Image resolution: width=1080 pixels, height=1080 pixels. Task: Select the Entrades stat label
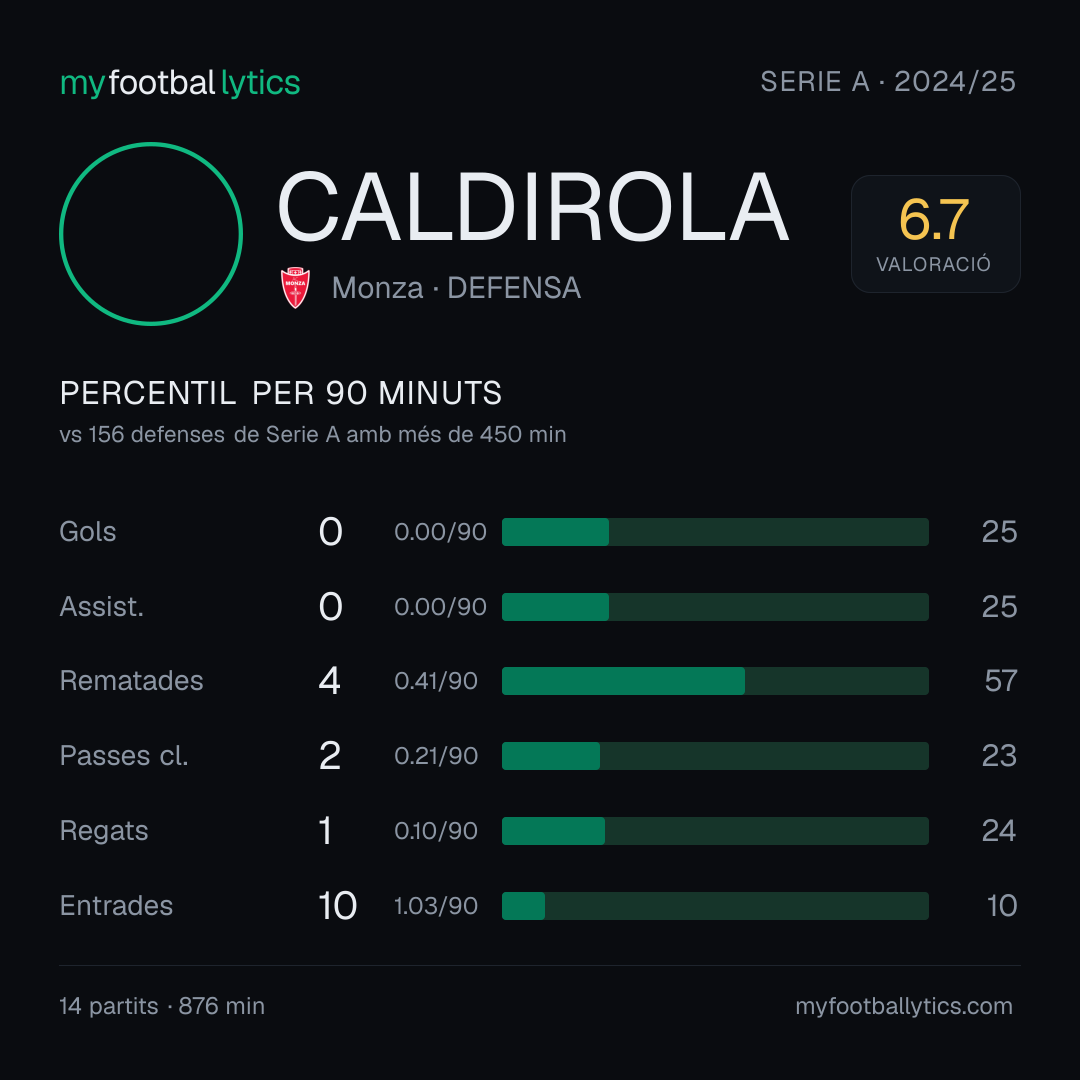coord(116,905)
